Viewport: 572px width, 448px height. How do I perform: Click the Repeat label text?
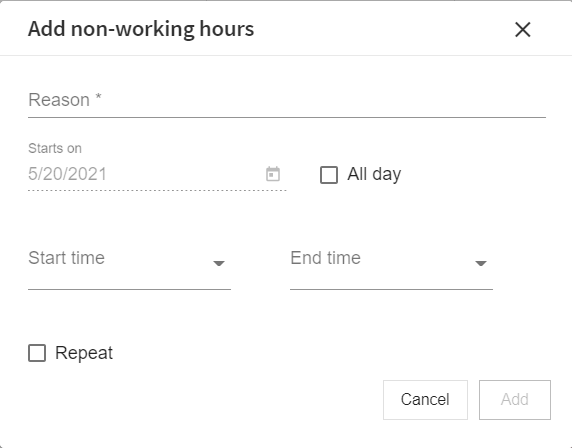84,353
